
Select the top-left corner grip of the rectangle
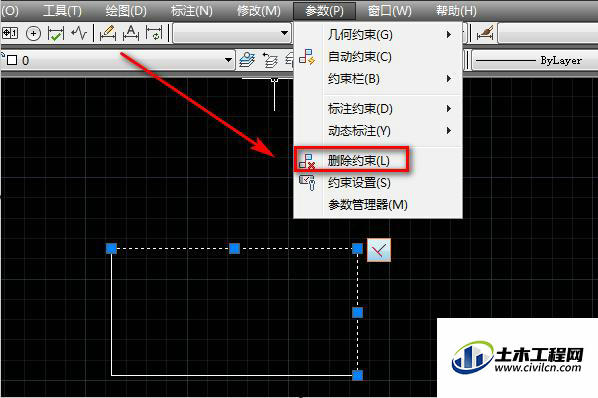pos(111,249)
